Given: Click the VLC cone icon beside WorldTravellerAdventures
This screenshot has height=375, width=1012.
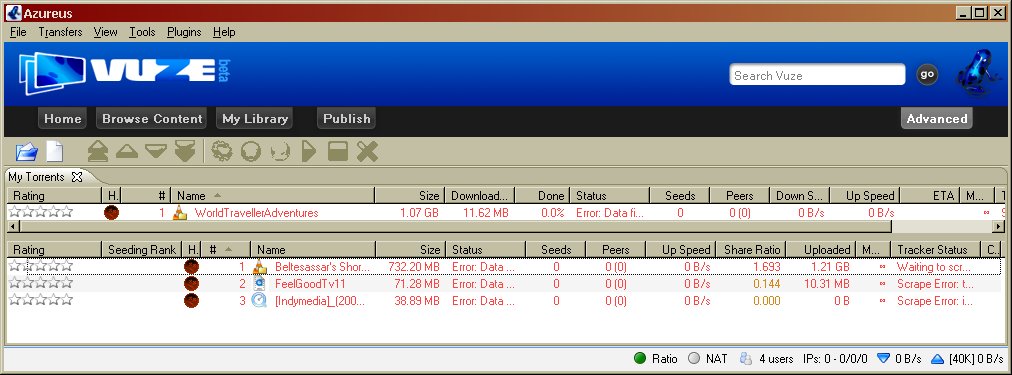Looking at the screenshot, I should point(179,212).
